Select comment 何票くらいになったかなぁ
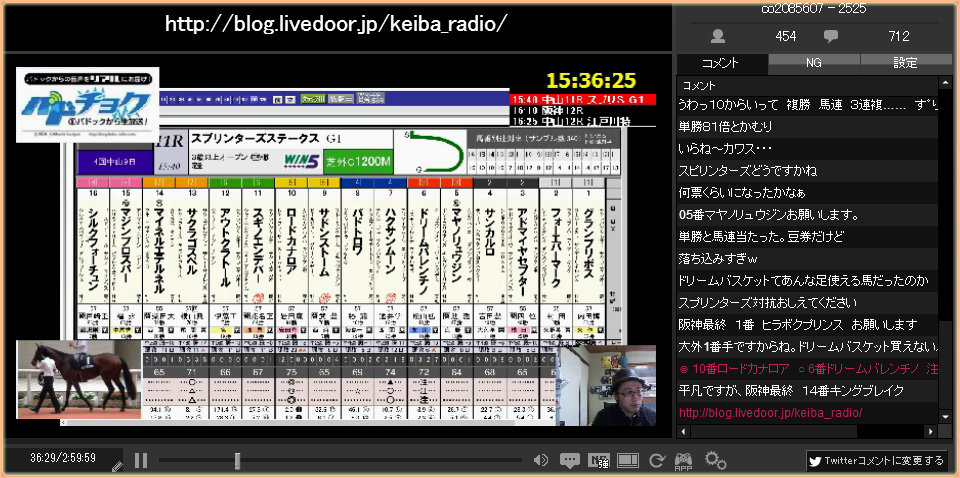Image resolution: width=960 pixels, height=478 pixels. (x=808, y=193)
